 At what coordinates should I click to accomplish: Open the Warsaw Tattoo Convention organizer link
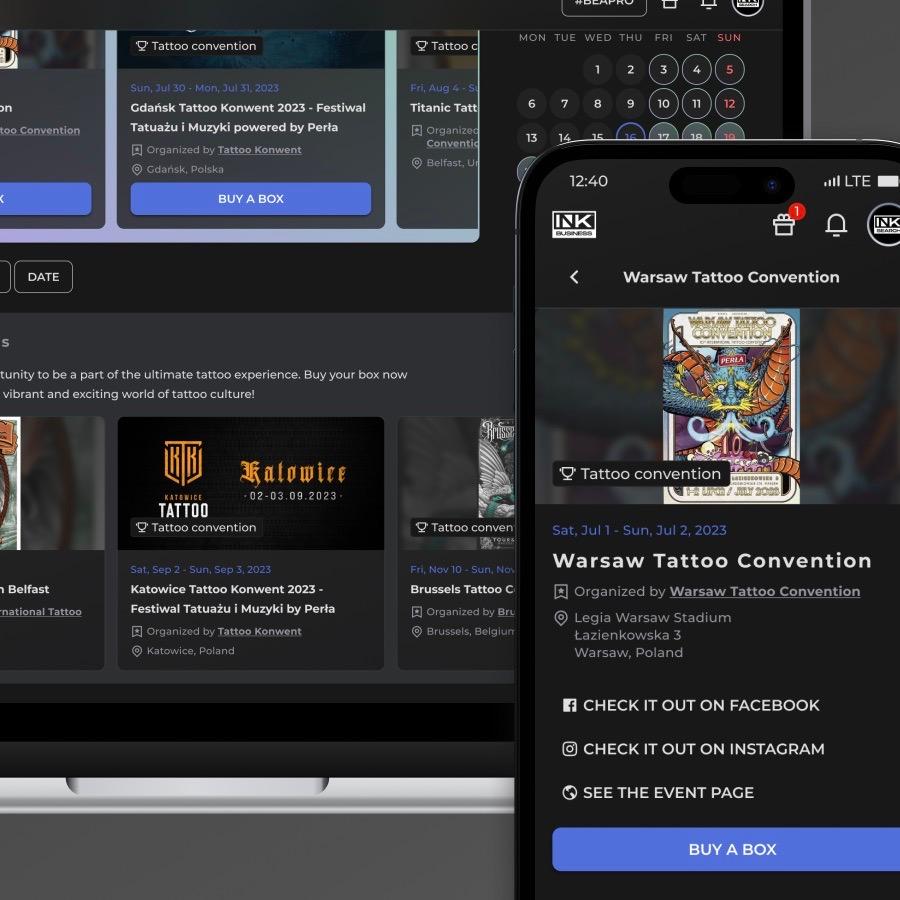tap(765, 592)
